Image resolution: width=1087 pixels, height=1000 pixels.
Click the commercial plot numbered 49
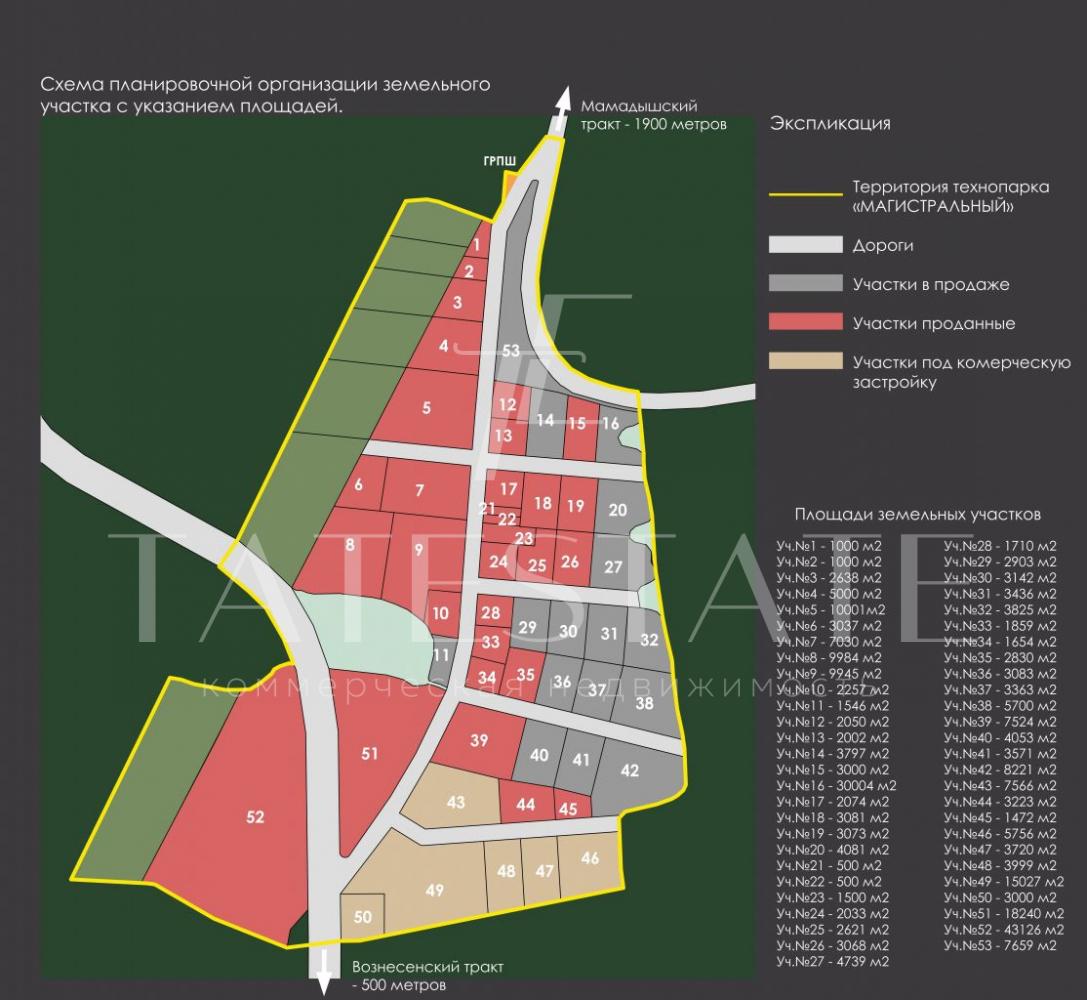click(x=434, y=890)
